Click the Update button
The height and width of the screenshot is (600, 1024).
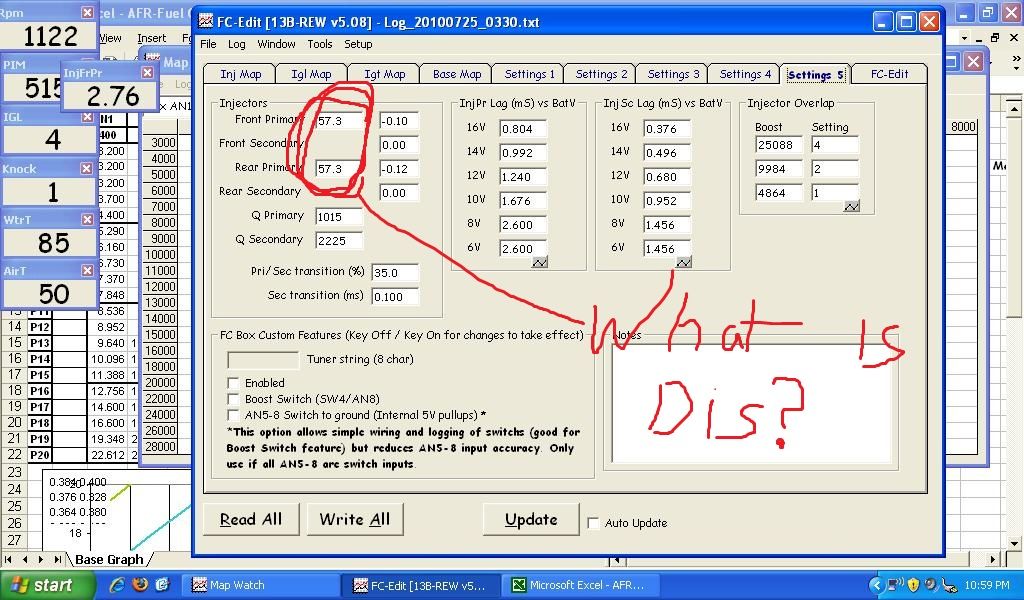click(531, 520)
